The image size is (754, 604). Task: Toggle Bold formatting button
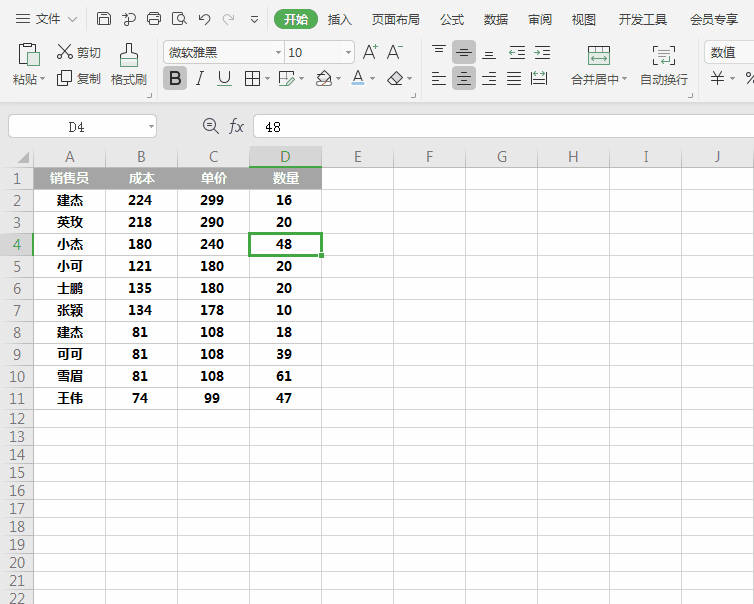point(175,78)
